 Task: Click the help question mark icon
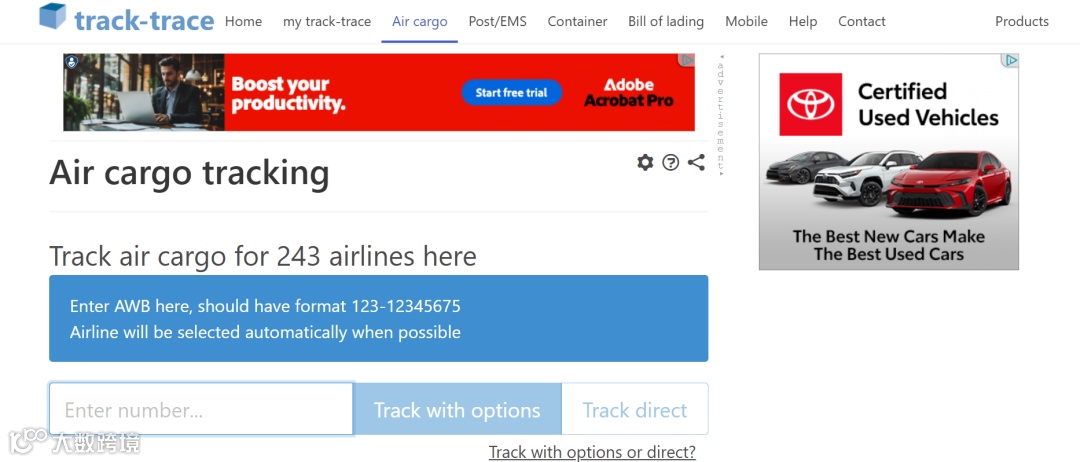(671, 162)
